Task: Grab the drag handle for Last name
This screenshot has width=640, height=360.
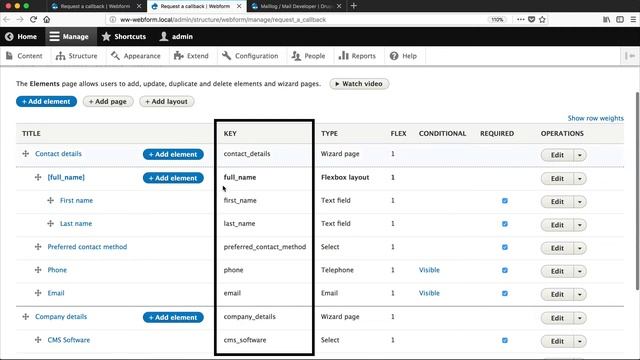Action: pos(51,224)
